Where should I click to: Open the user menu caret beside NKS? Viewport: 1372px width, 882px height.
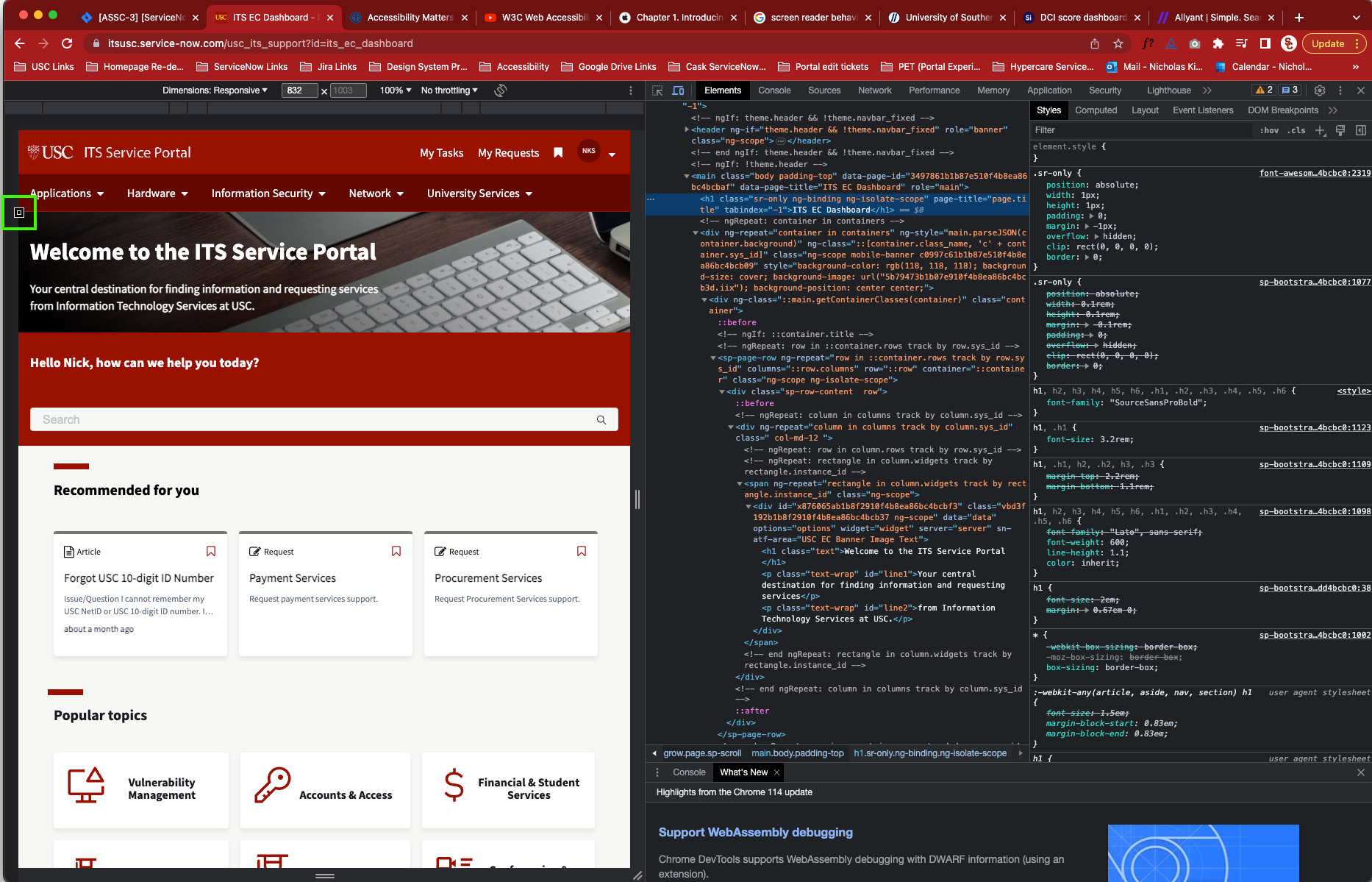[x=612, y=154]
